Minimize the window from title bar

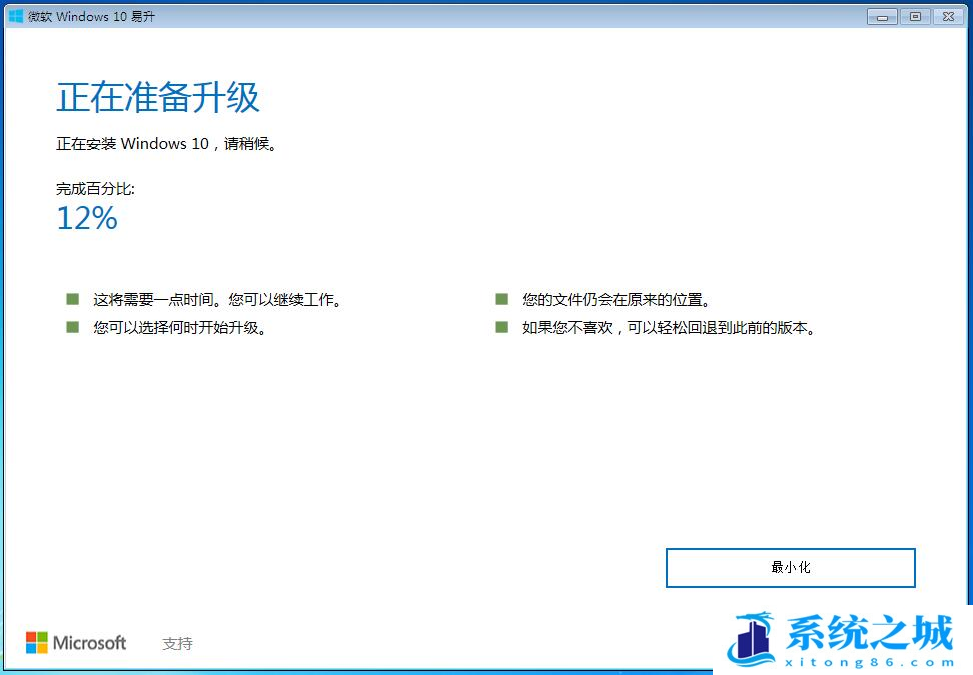(882, 17)
